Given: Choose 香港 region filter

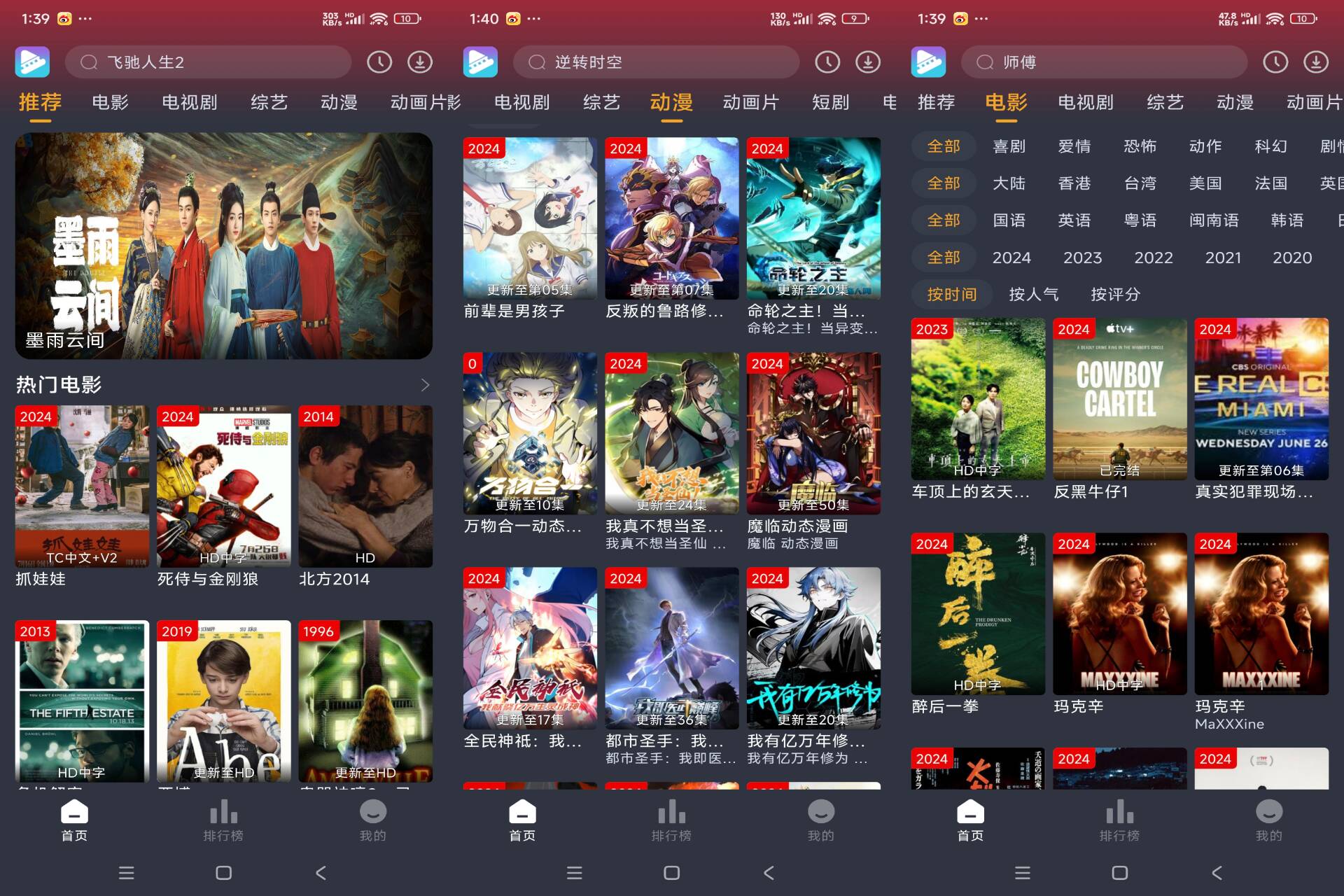Looking at the screenshot, I should 1074,183.
